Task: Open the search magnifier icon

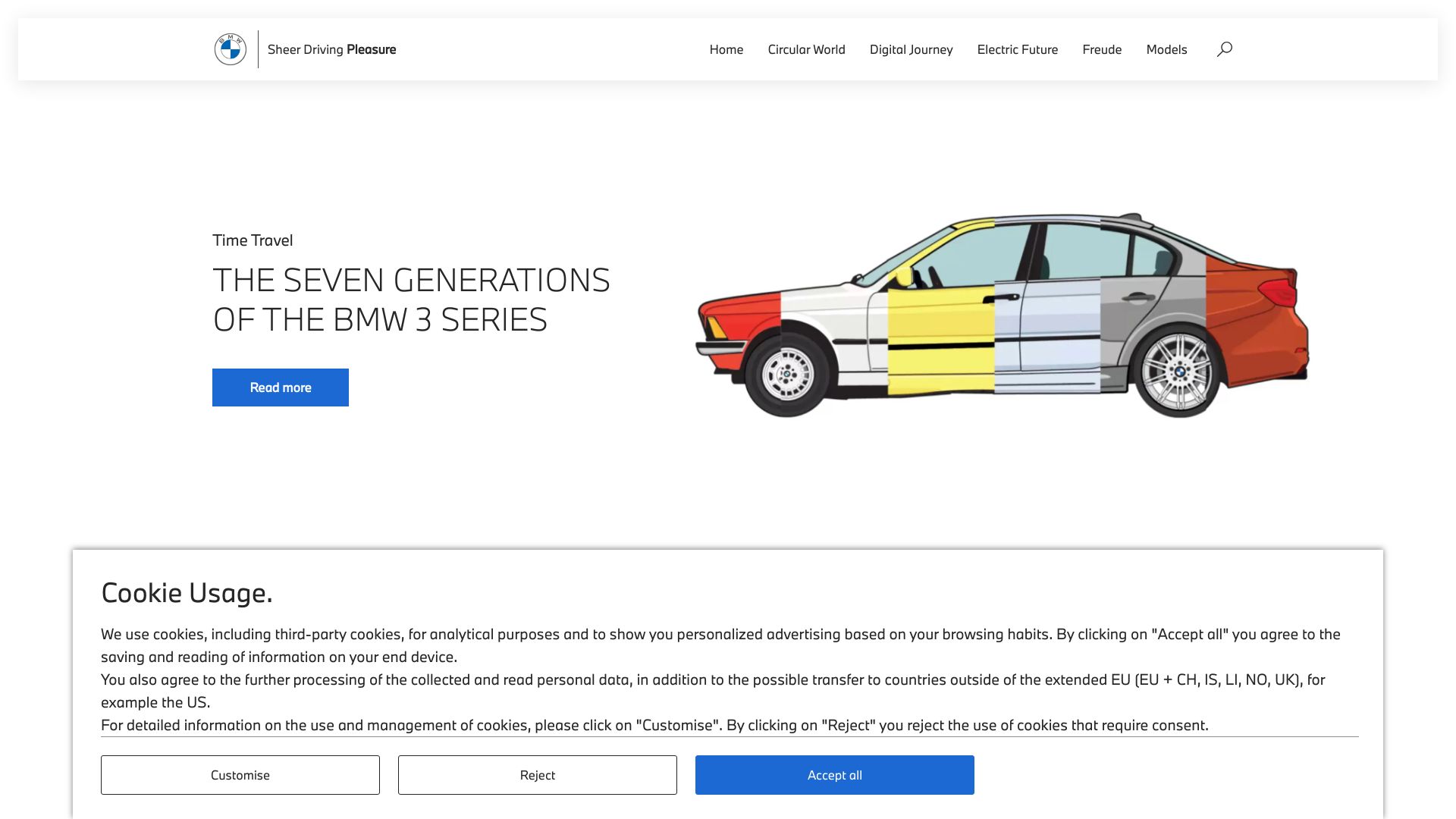Action: pyautogui.click(x=1224, y=49)
